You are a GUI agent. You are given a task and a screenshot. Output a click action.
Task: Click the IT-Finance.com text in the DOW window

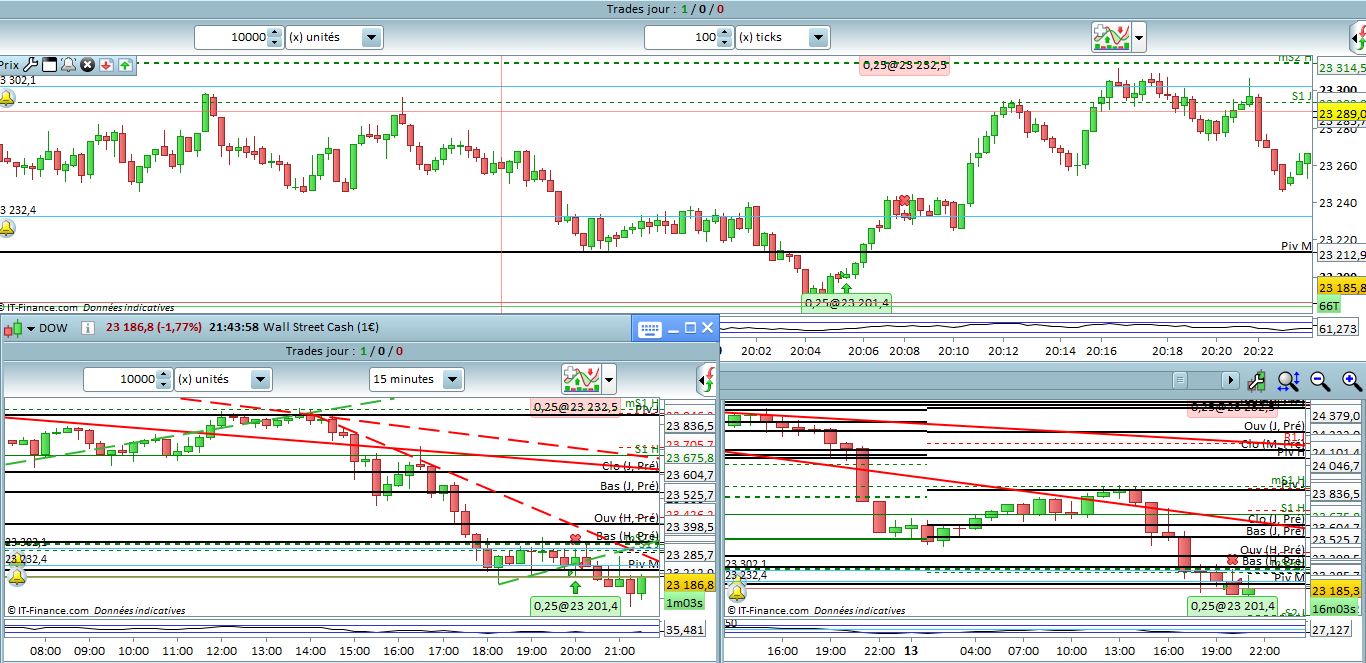[x=54, y=610]
